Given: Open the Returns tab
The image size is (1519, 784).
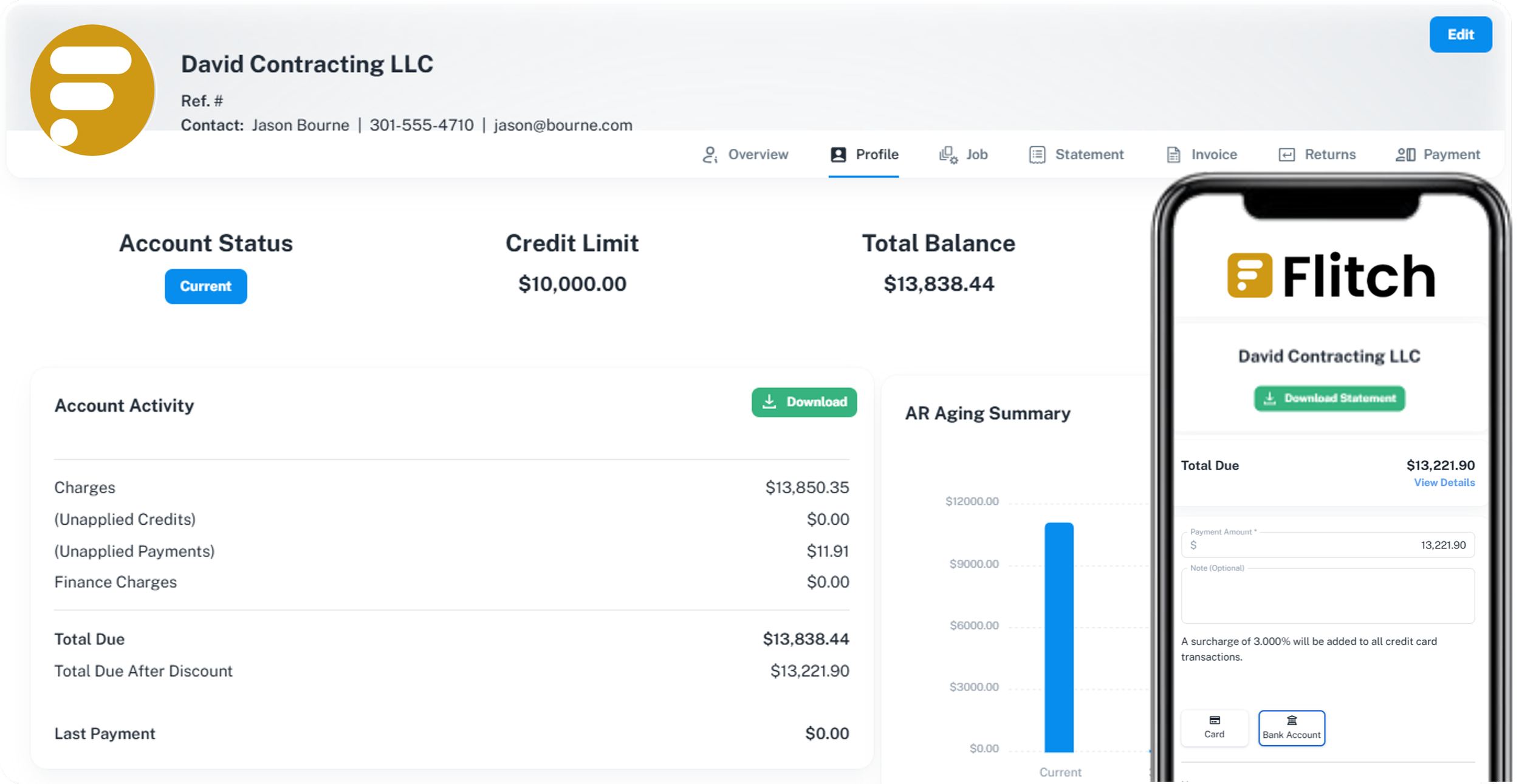Looking at the screenshot, I should click(1317, 155).
